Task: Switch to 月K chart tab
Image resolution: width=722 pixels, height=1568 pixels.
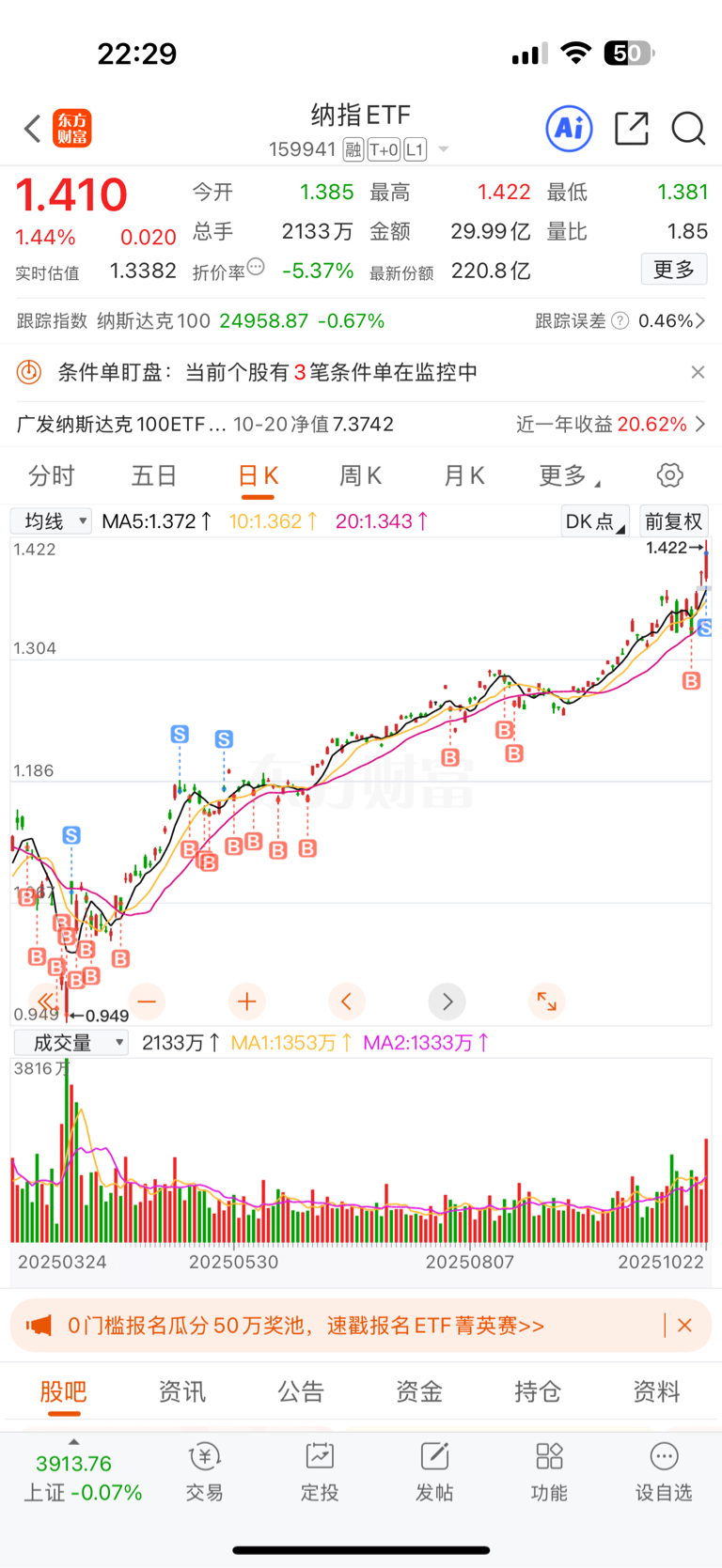Action: tap(464, 476)
